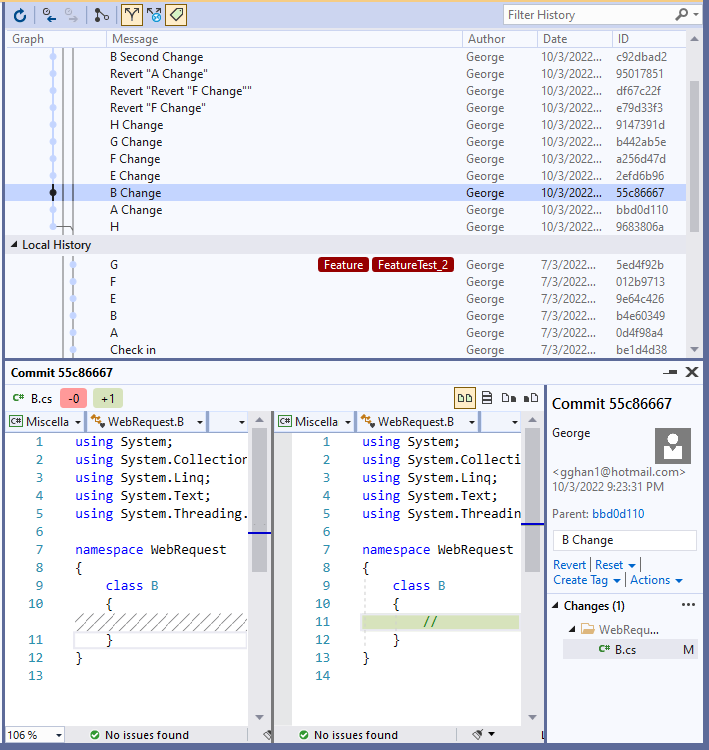
Task: Show left file only in diff
Action: [509, 398]
